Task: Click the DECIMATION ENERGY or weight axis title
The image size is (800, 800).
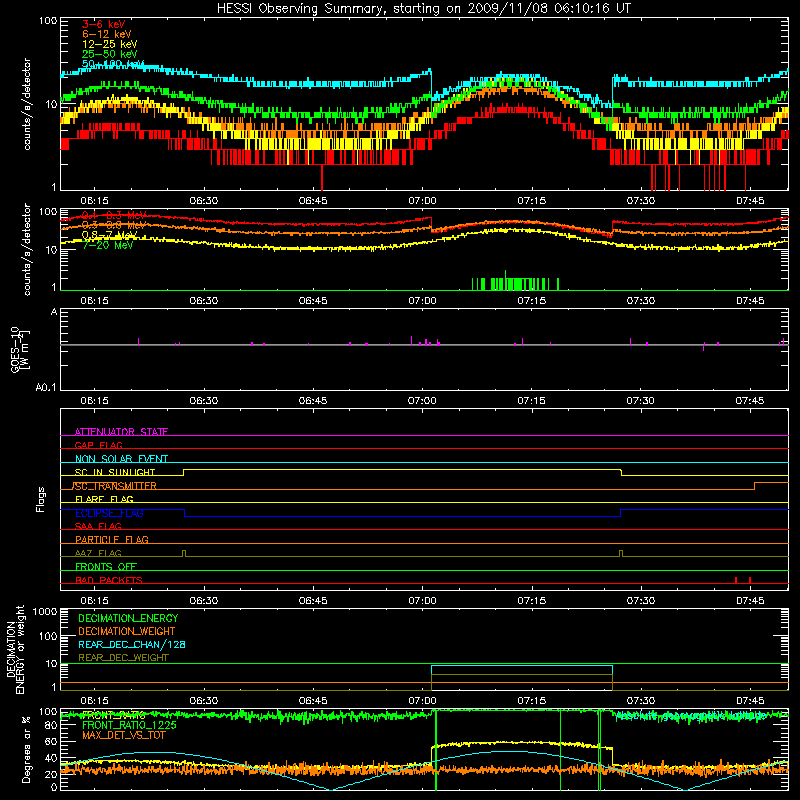Action: click(15, 650)
